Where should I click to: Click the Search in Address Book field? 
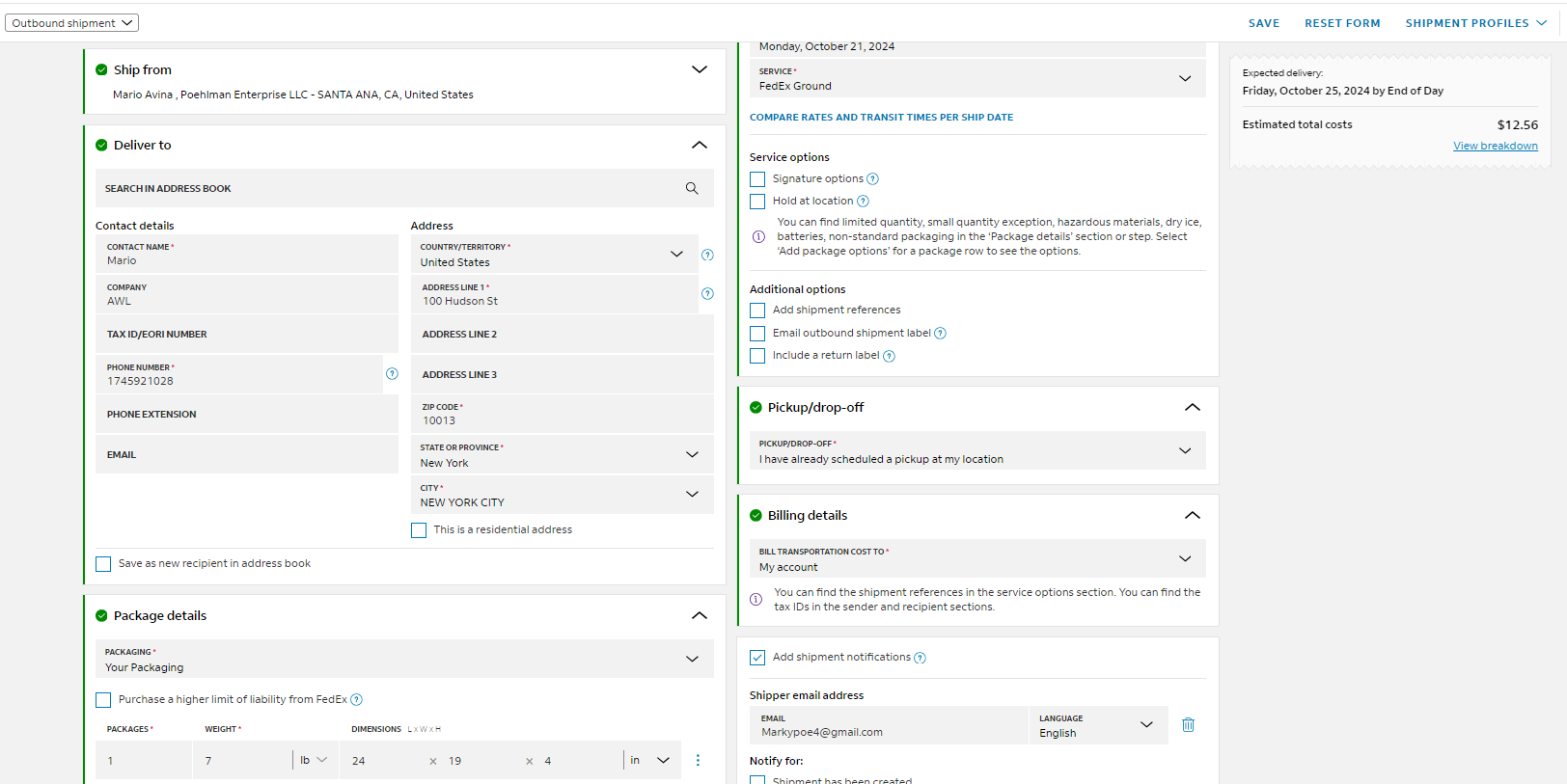(x=404, y=188)
